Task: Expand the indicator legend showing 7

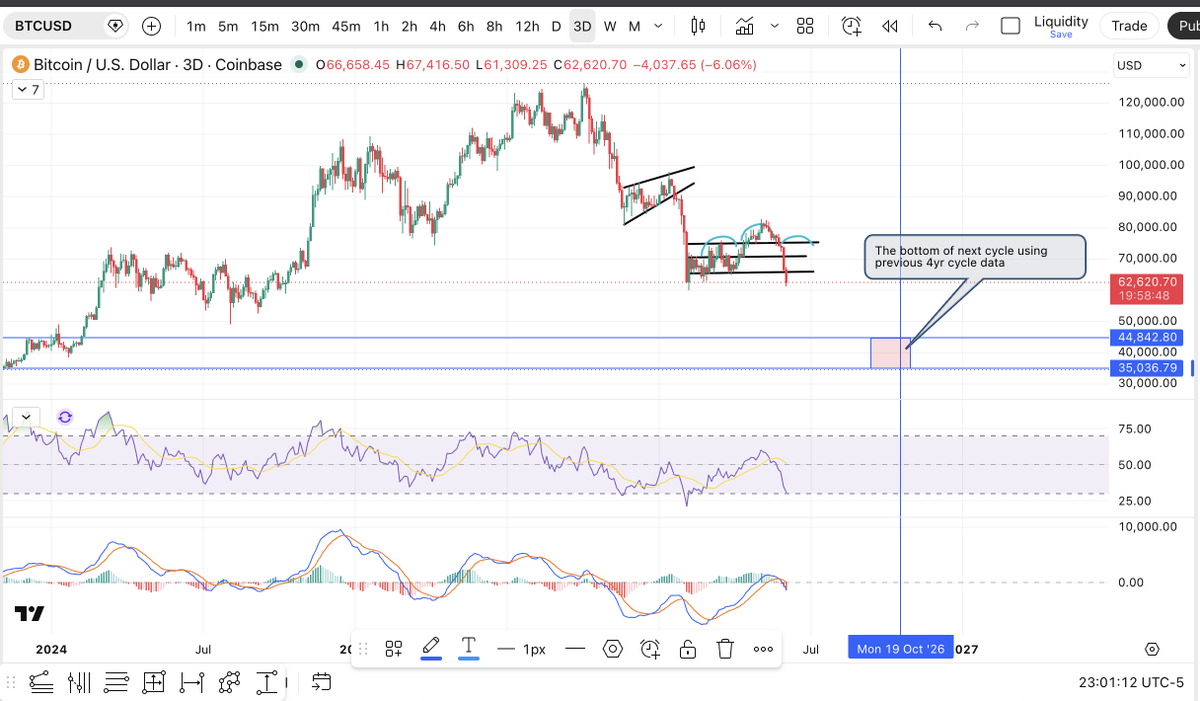Action: tap(26, 90)
